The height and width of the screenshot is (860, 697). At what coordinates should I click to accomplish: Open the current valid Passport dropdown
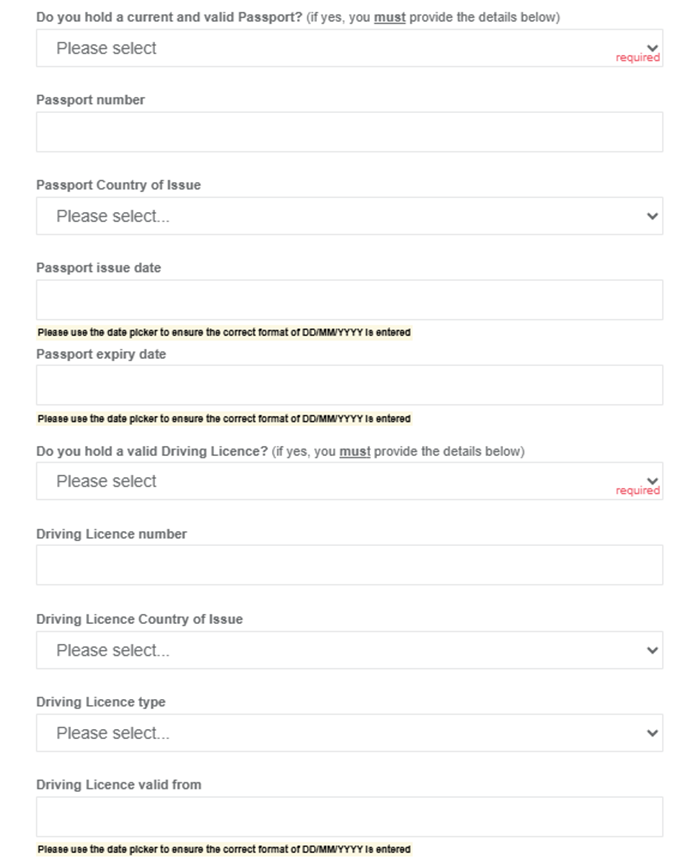(349, 48)
